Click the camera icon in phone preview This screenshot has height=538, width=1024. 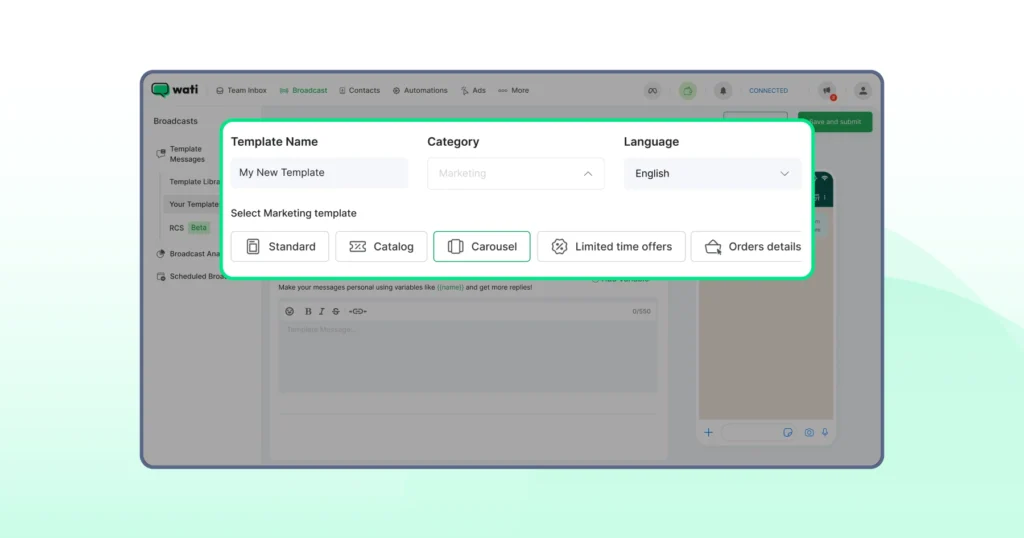tap(809, 432)
